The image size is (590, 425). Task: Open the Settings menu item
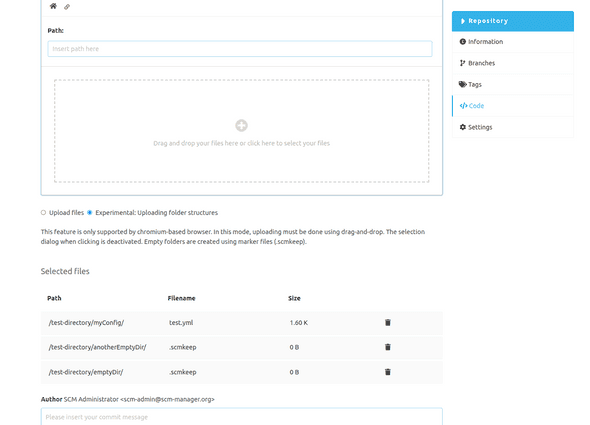513,127
